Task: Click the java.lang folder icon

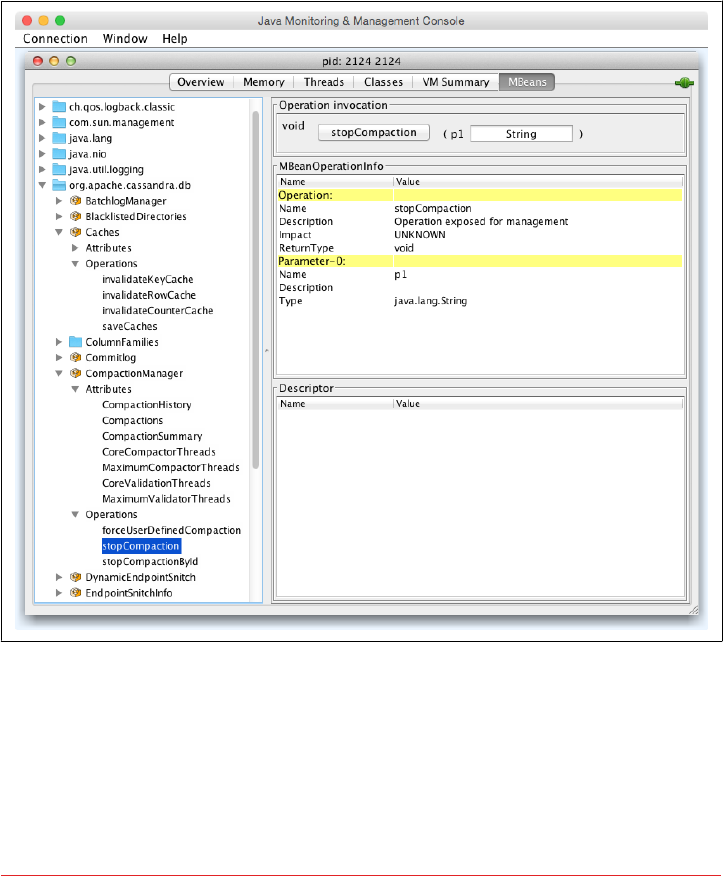Action: click(59, 138)
